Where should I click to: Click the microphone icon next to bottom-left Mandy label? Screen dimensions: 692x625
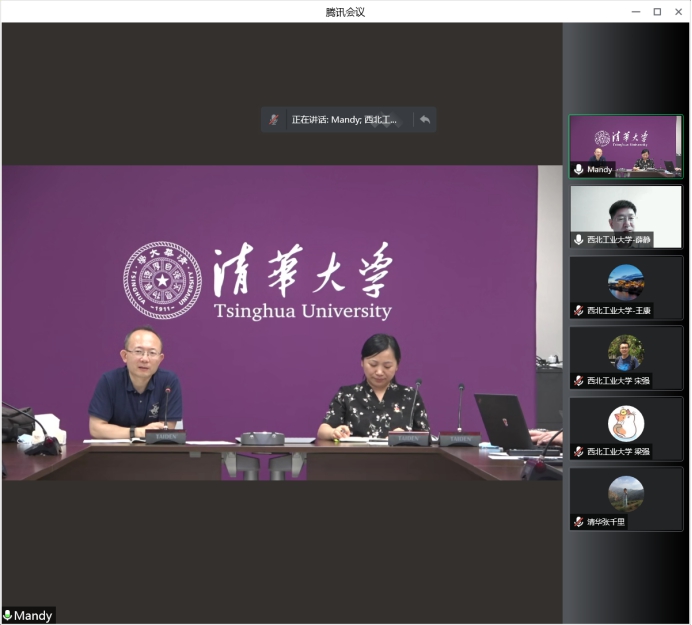(x=7, y=615)
